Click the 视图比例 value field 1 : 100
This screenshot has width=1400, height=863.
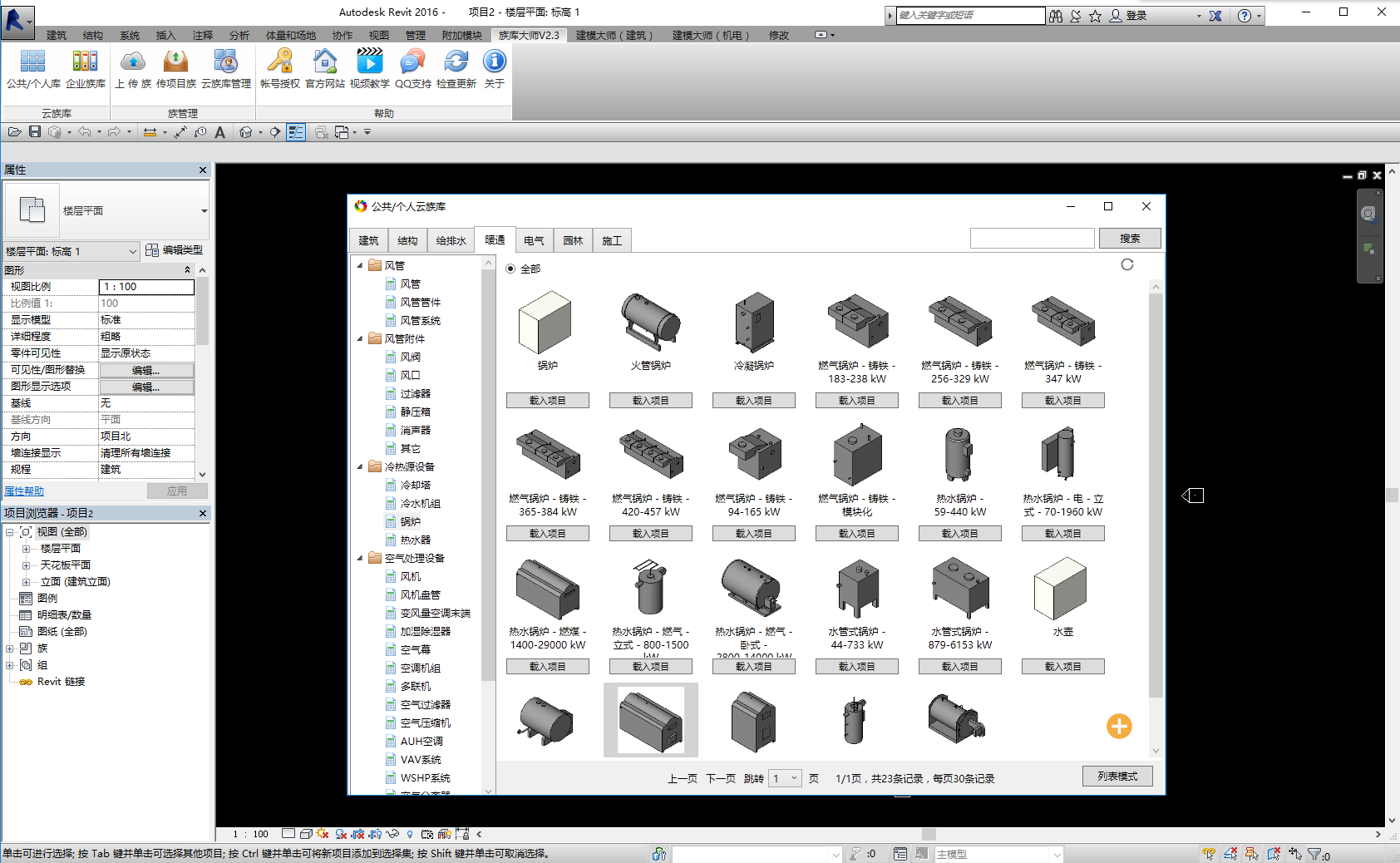click(146, 287)
